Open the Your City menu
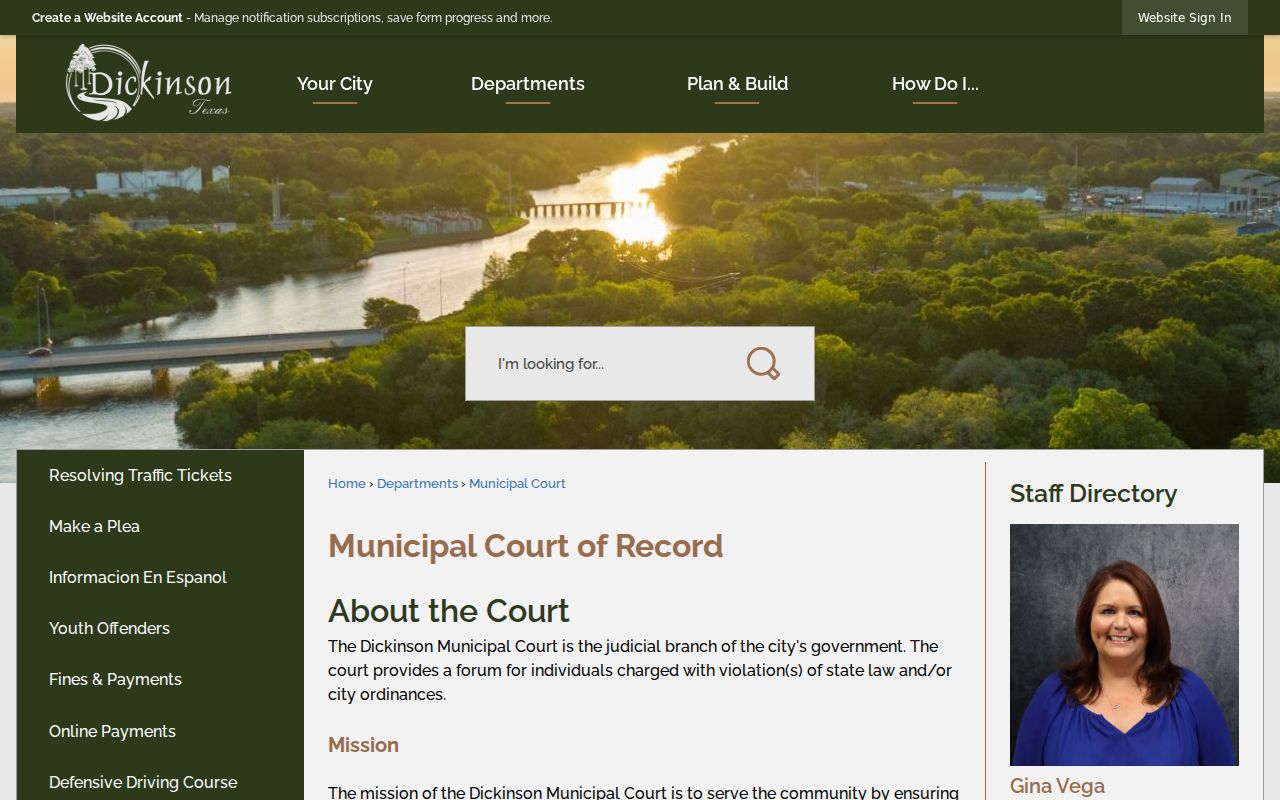 (x=335, y=84)
